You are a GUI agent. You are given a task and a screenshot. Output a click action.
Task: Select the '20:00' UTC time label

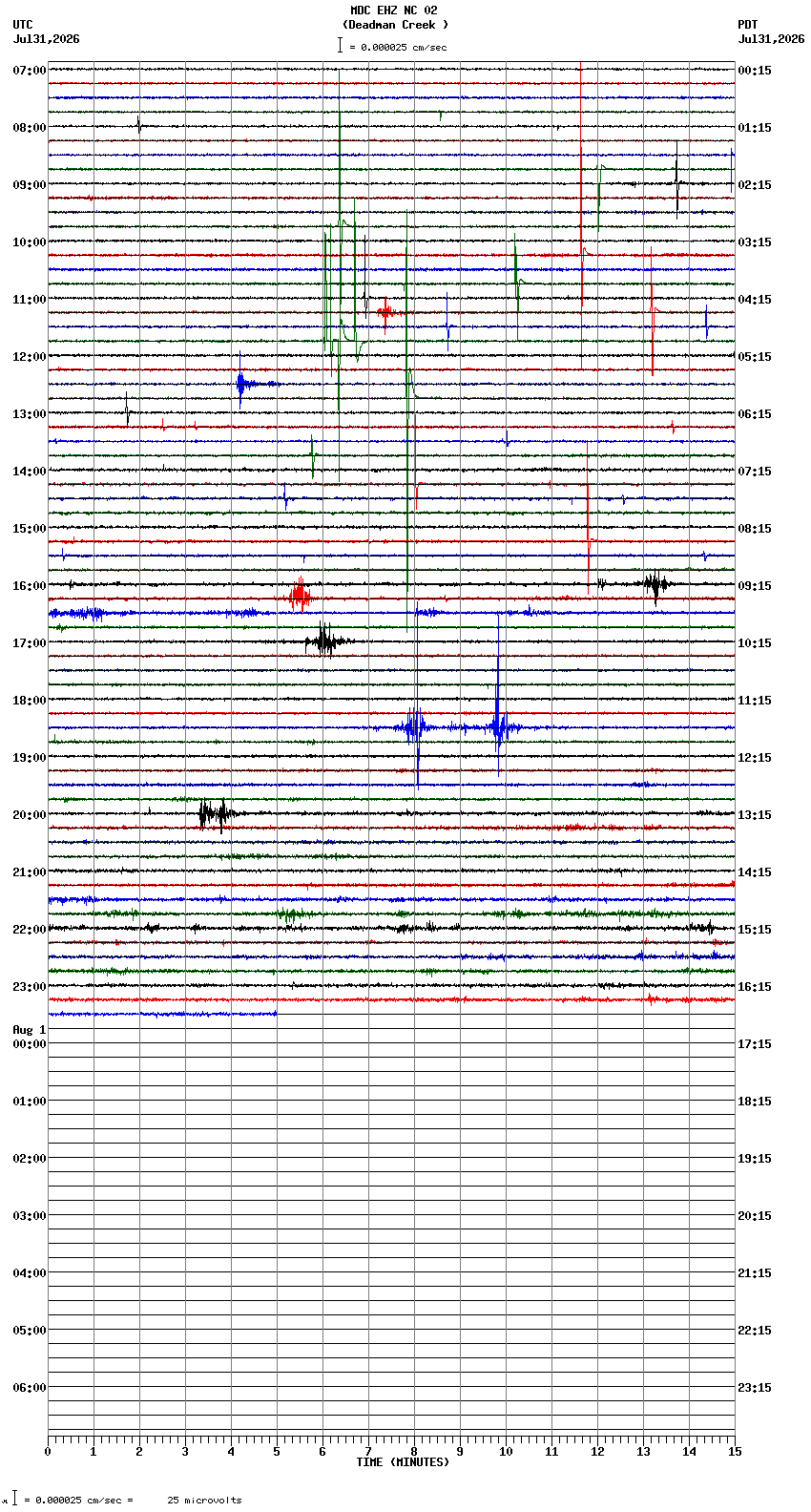pos(29,815)
